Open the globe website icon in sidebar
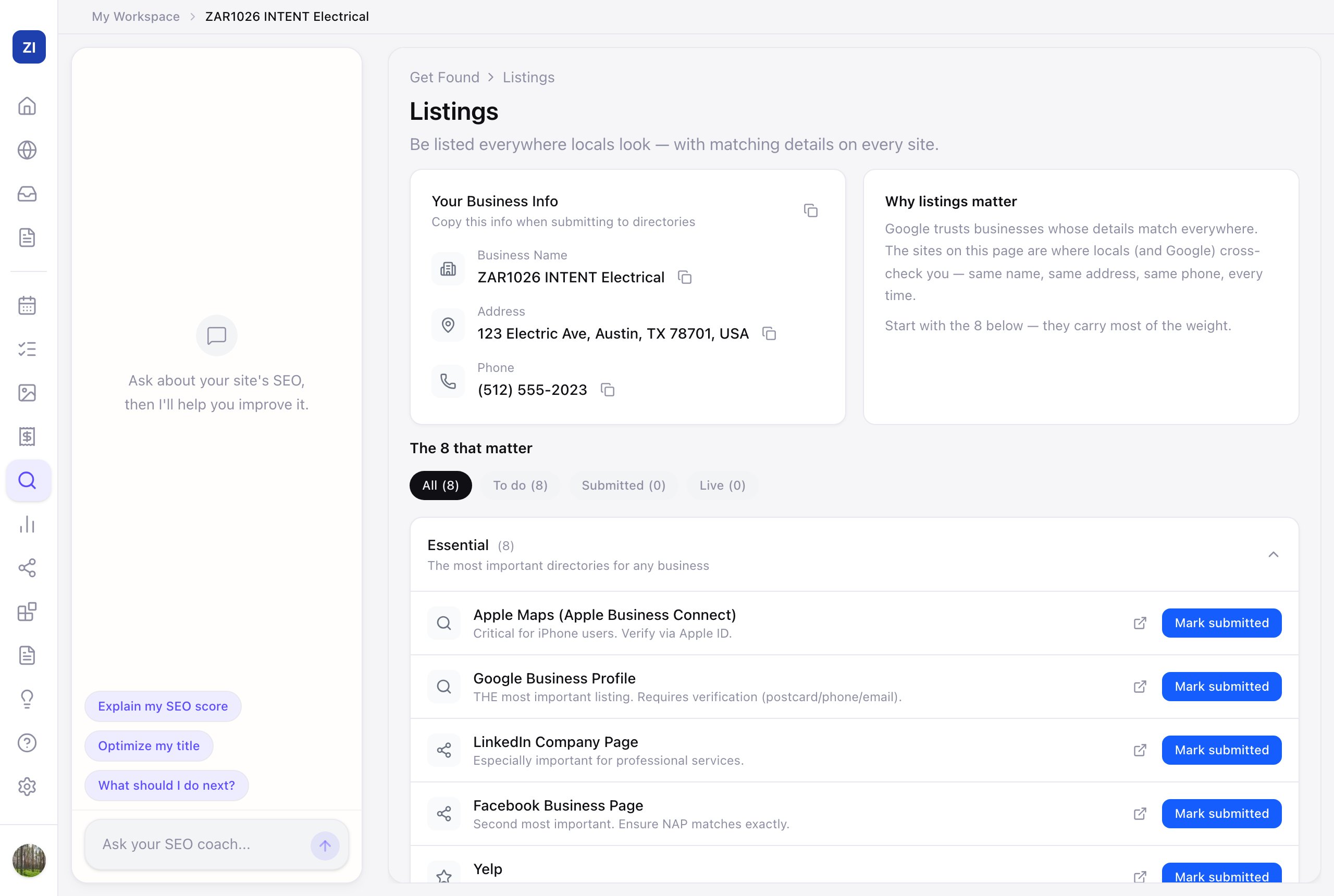Viewport: 1334px width, 896px height. [27, 150]
